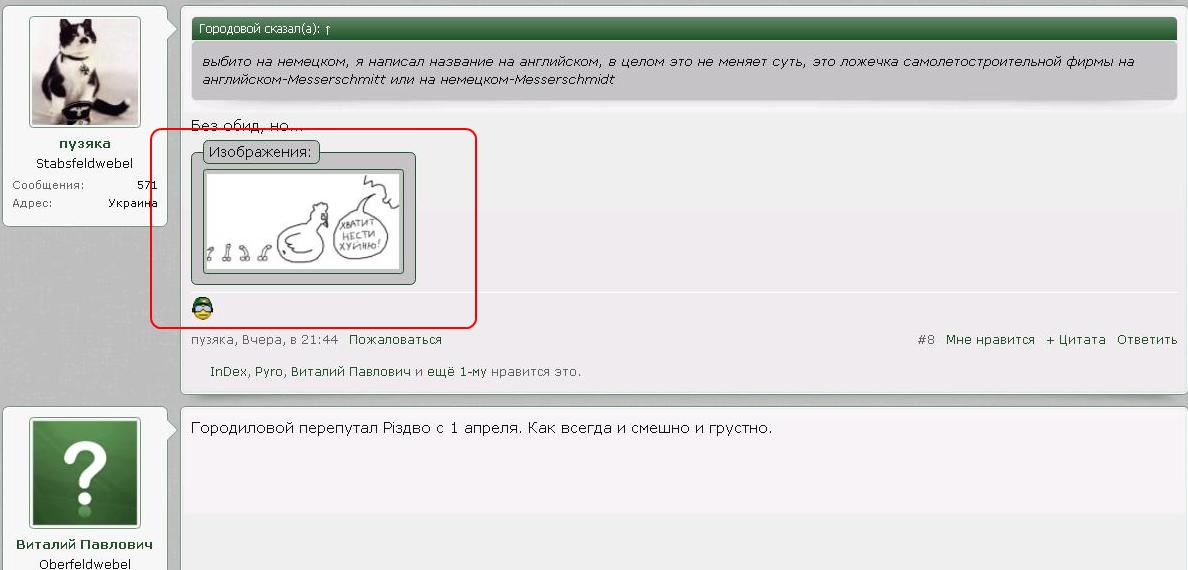The height and width of the screenshot is (570, 1188).
Task: Report post via Пожаловаться
Action: (395, 340)
